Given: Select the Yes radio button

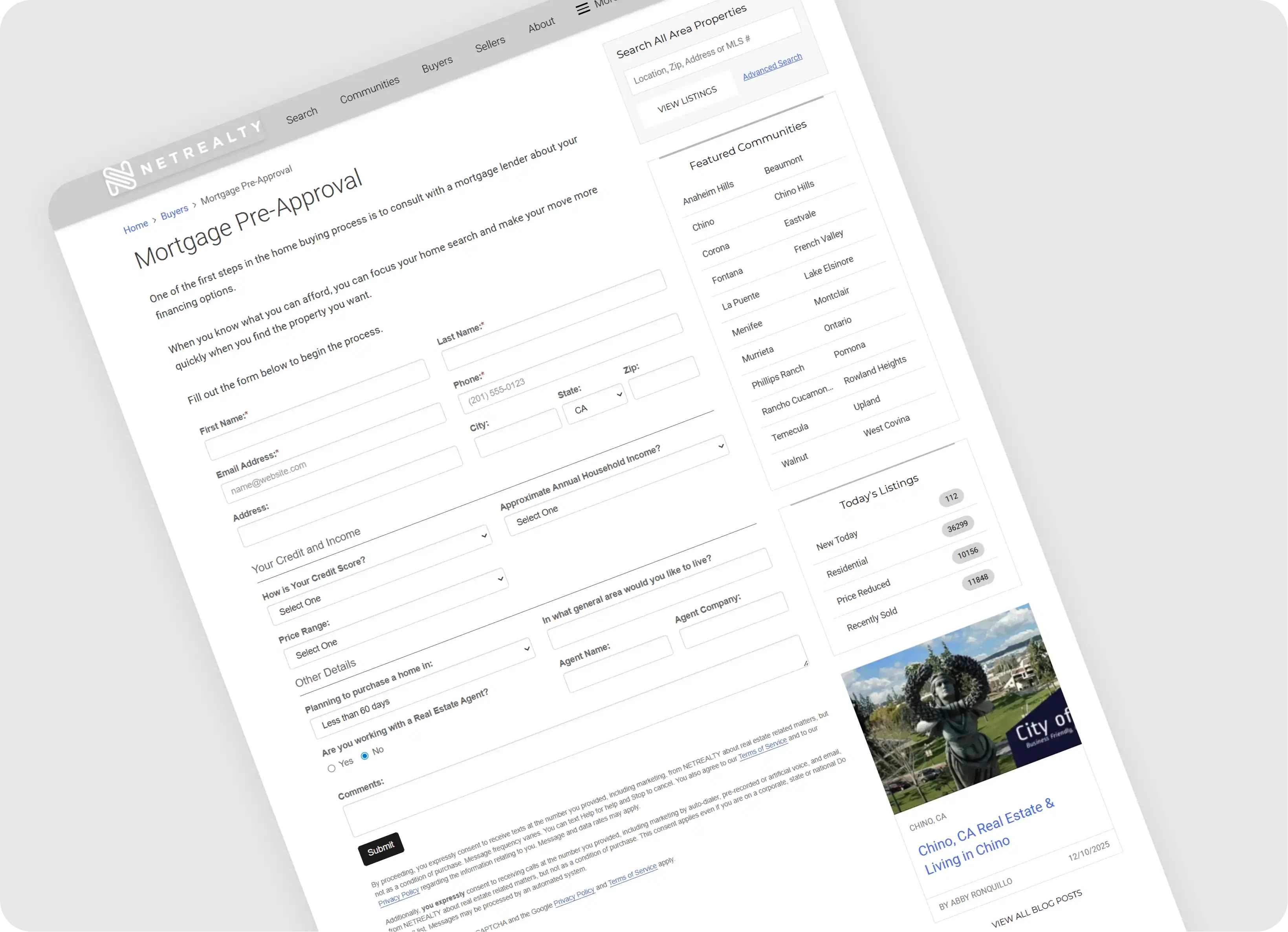Looking at the screenshot, I should [x=332, y=769].
